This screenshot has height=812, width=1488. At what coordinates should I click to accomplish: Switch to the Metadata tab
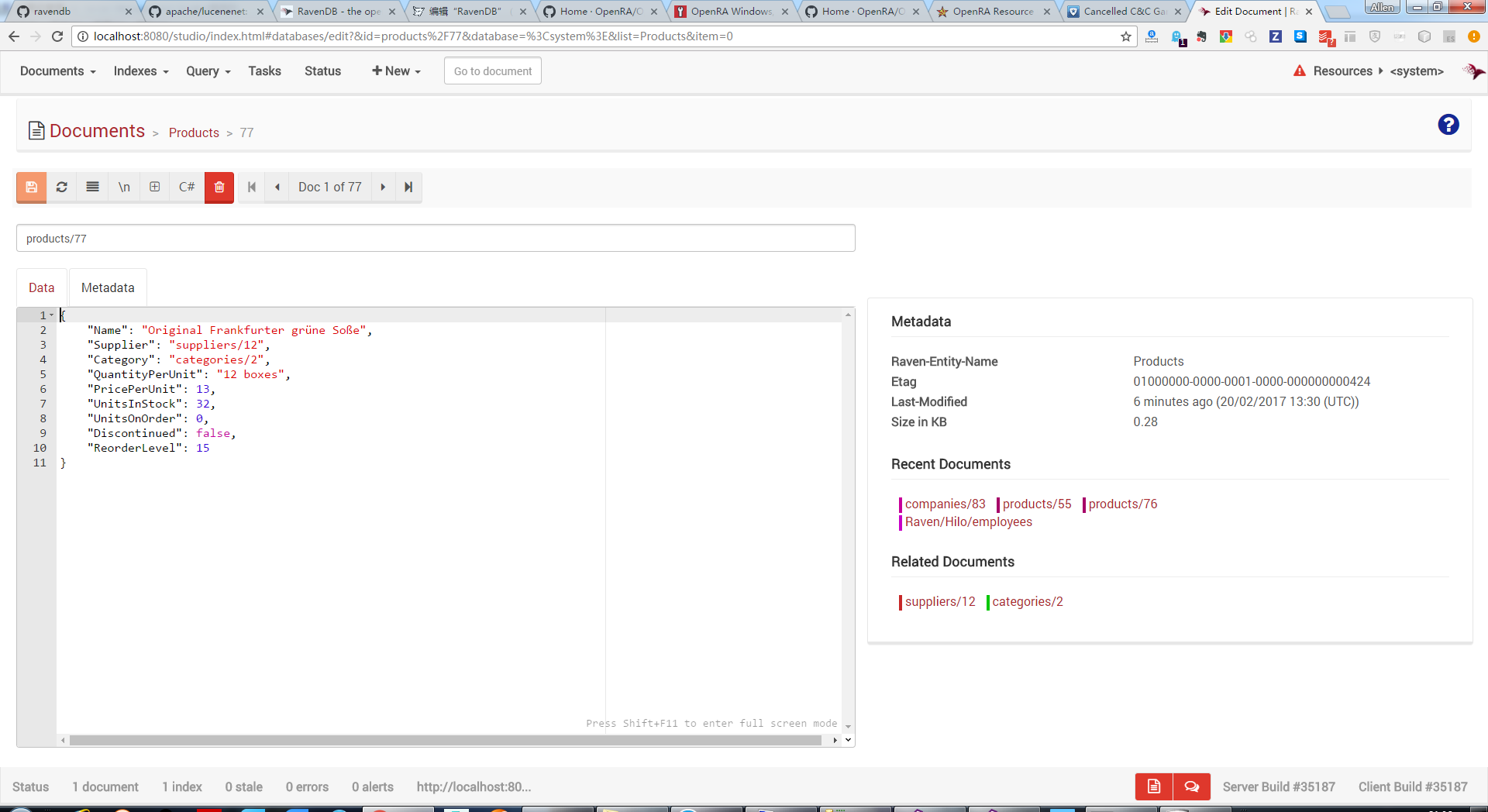click(x=108, y=288)
